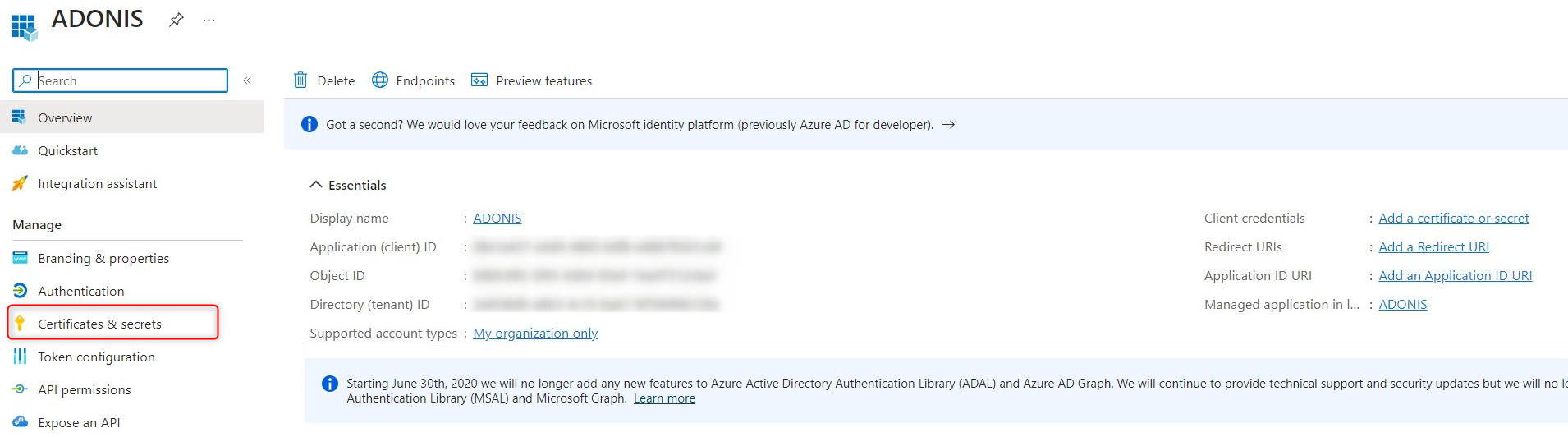Click the feedback banner arrow
This screenshot has width=1568, height=437.
pyautogui.click(x=948, y=125)
